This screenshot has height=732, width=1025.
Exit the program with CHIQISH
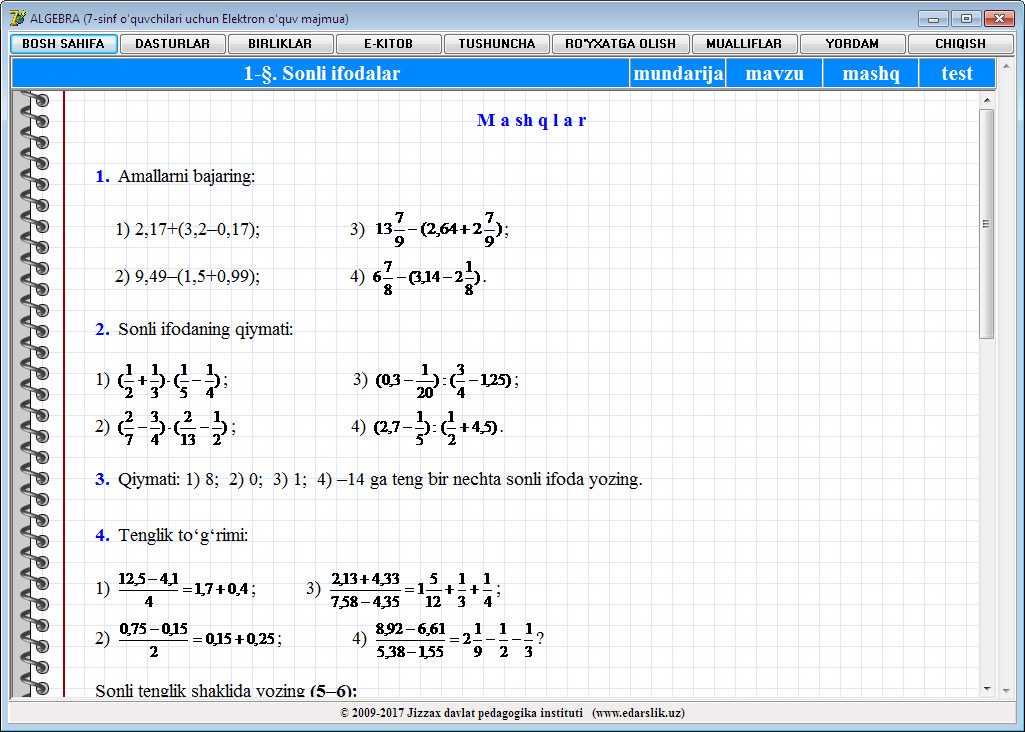pyautogui.click(x=960, y=44)
